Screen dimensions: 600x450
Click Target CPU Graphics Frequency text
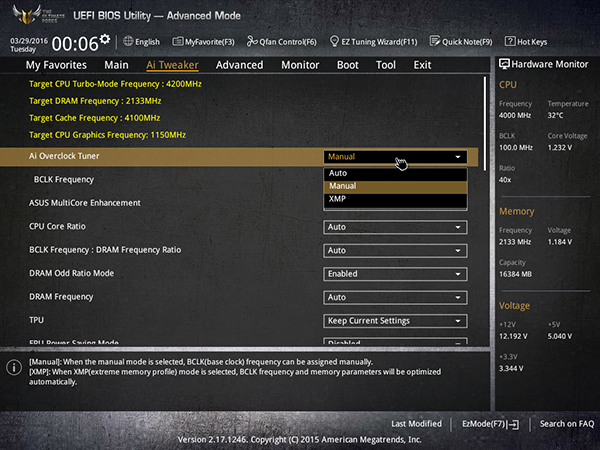pos(108,135)
